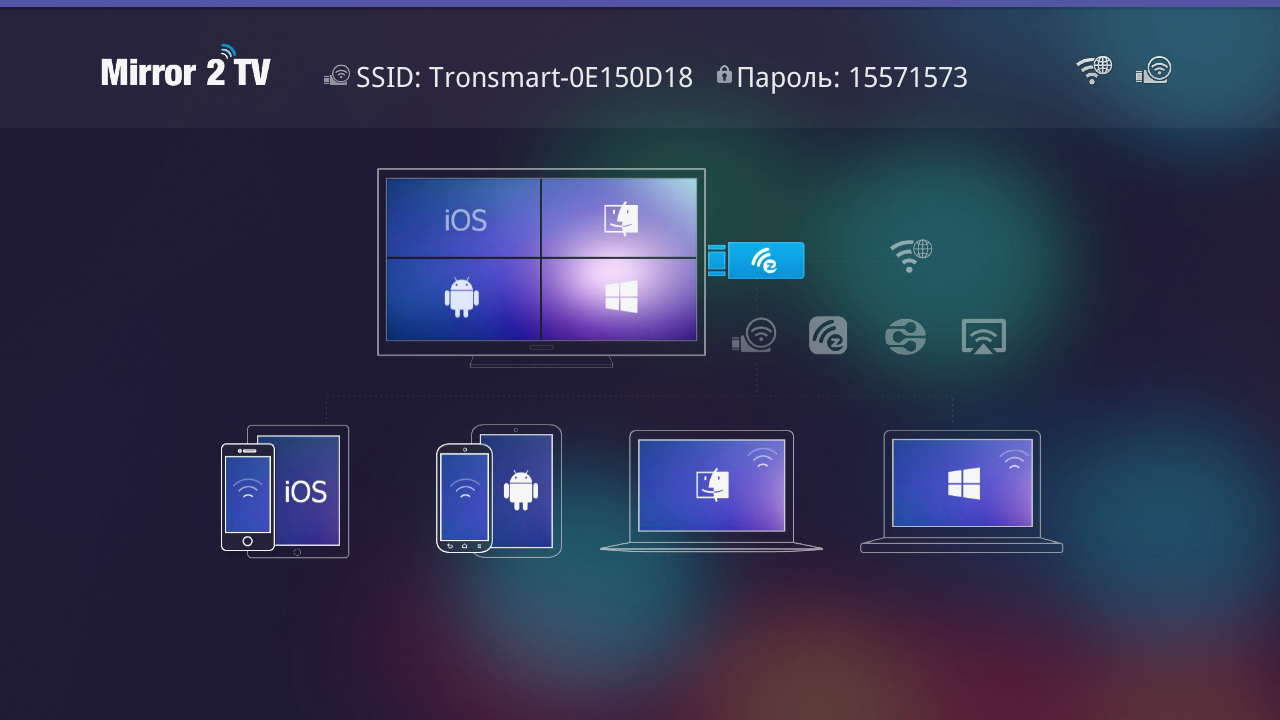This screenshot has width=1280, height=720.
Task: Click the AirPlay screen mirroring icon
Action: coord(983,337)
